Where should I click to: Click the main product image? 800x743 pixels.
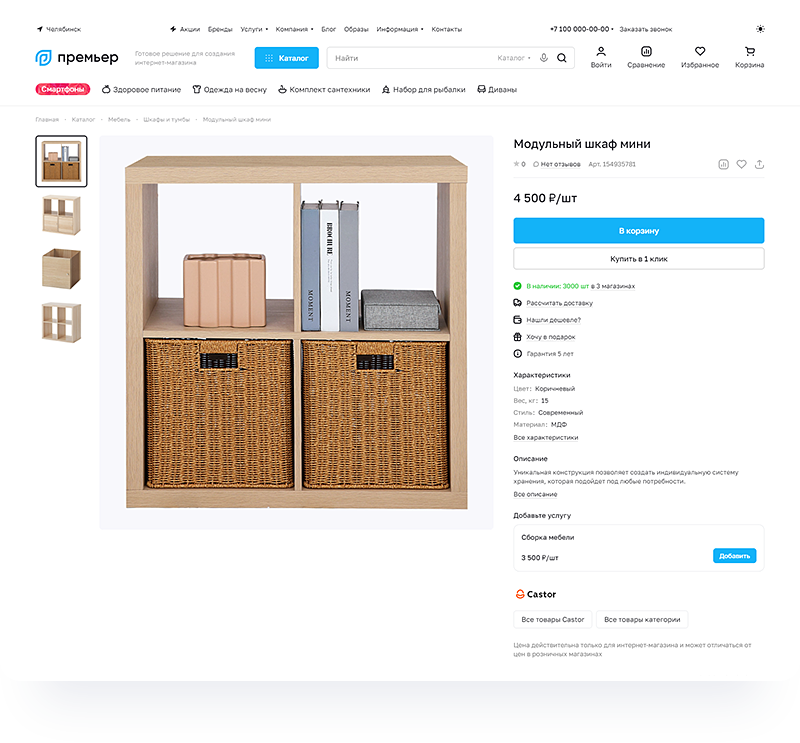click(x=296, y=332)
